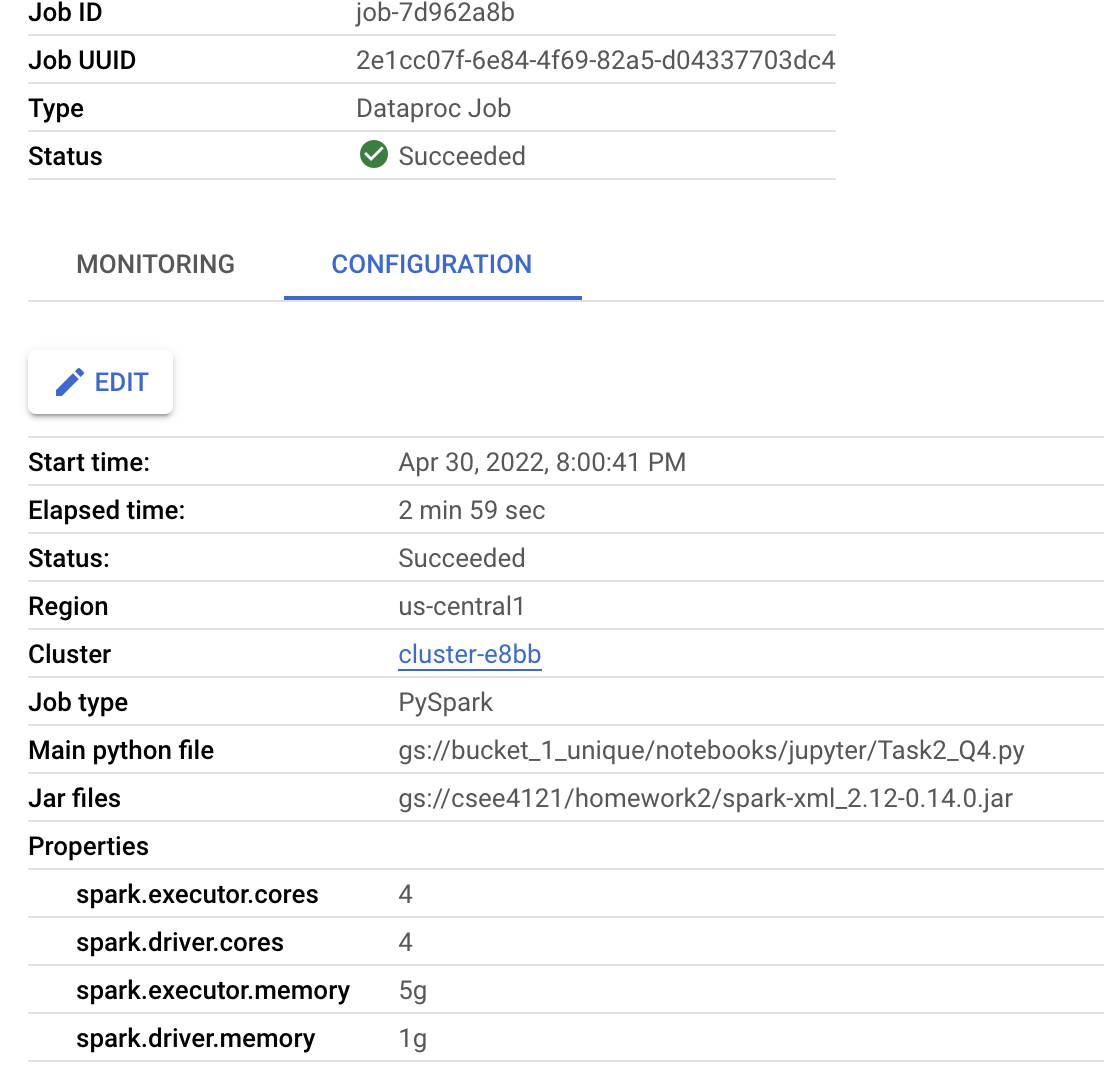The width and height of the screenshot is (1104, 1066).
Task: Click the spark.executor.memory value 5g
Action: [x=413, y=991]
